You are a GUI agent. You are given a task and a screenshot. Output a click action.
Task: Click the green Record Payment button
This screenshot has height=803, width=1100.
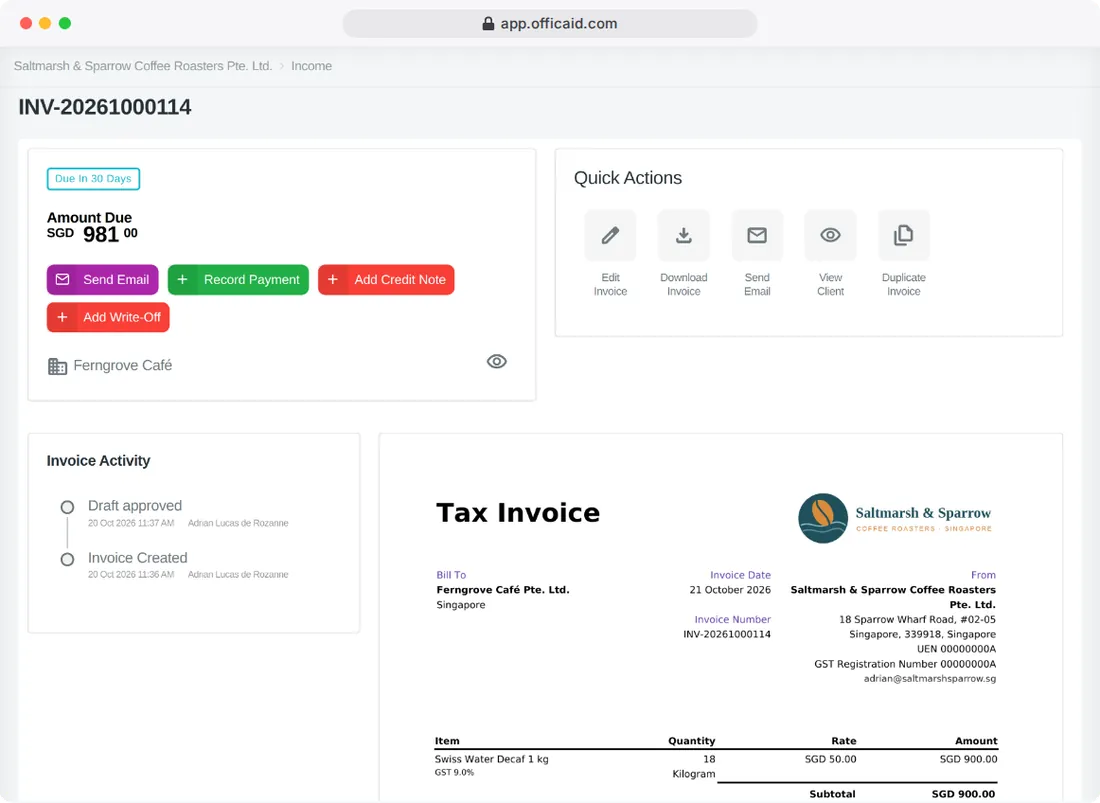point(239,280)
